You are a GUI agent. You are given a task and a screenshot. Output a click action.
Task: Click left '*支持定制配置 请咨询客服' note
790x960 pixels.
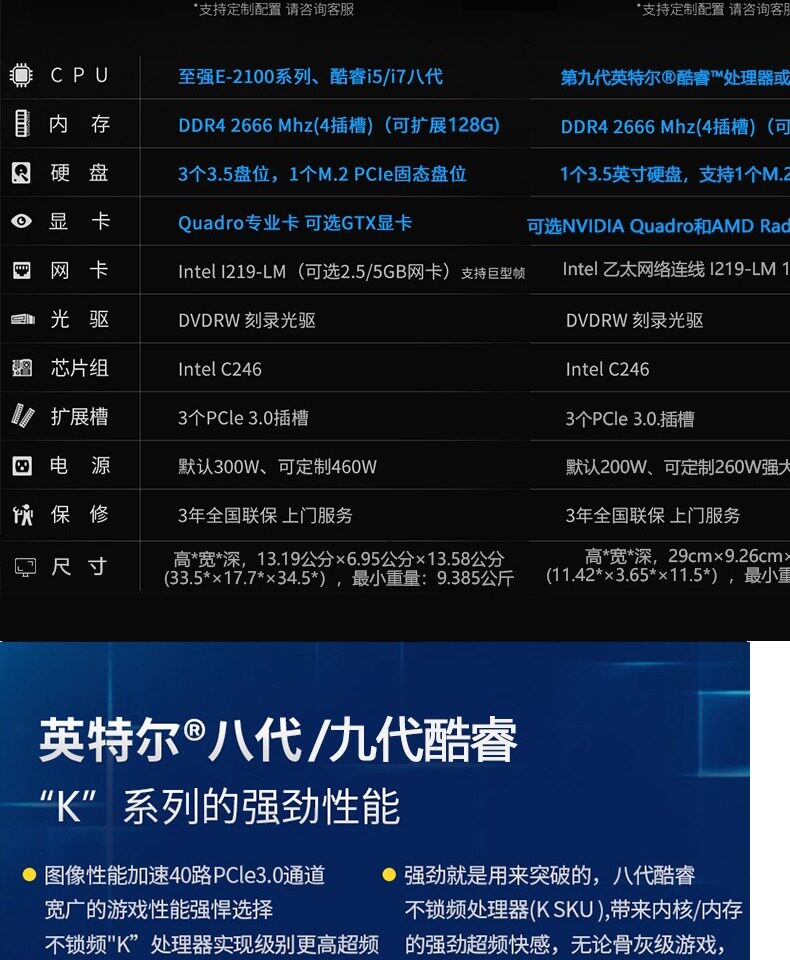pyautogui.click(x=273, y=9)
